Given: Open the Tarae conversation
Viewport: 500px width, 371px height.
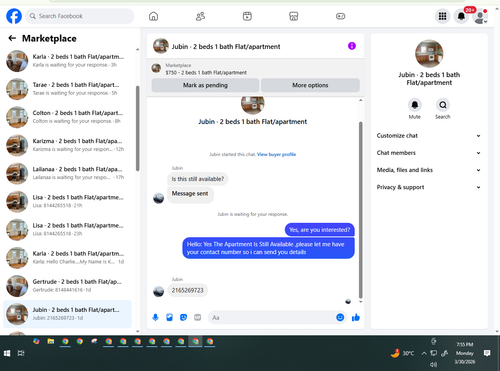Looking at the screenshot, I should coord(68,89).
